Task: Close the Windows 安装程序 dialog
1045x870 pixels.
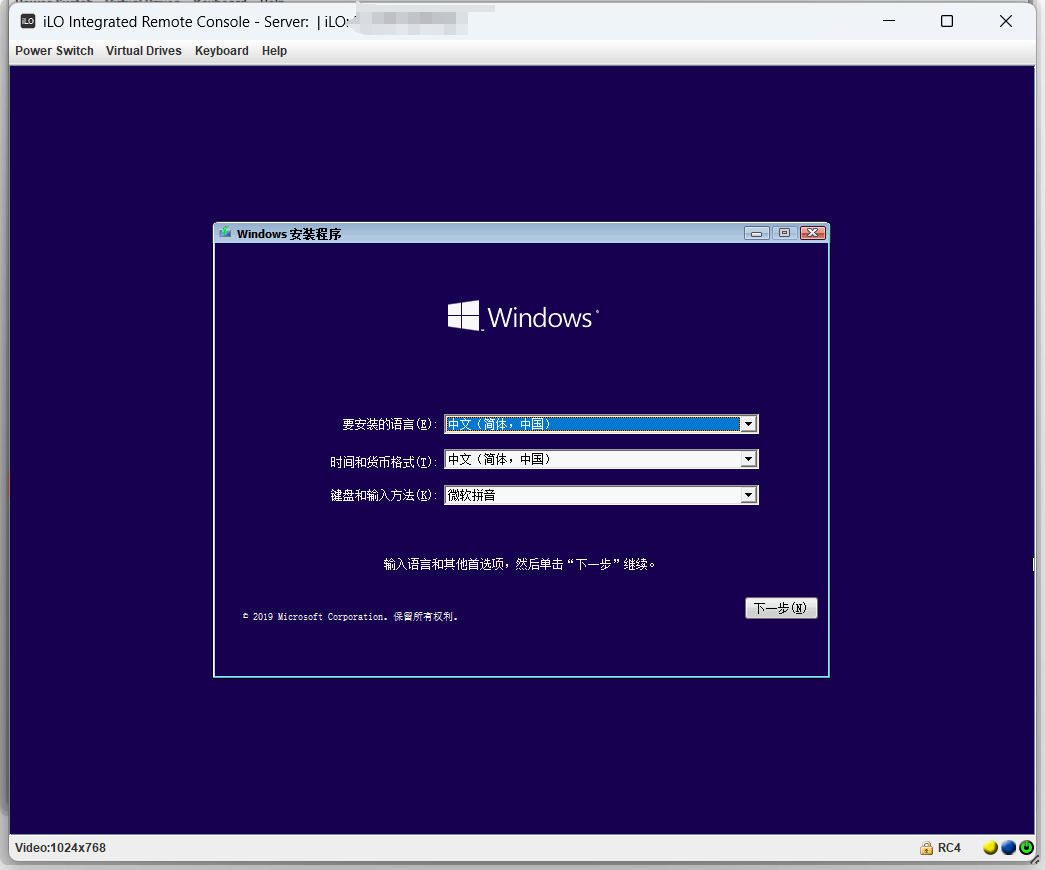Action: [x=812, y=233]
